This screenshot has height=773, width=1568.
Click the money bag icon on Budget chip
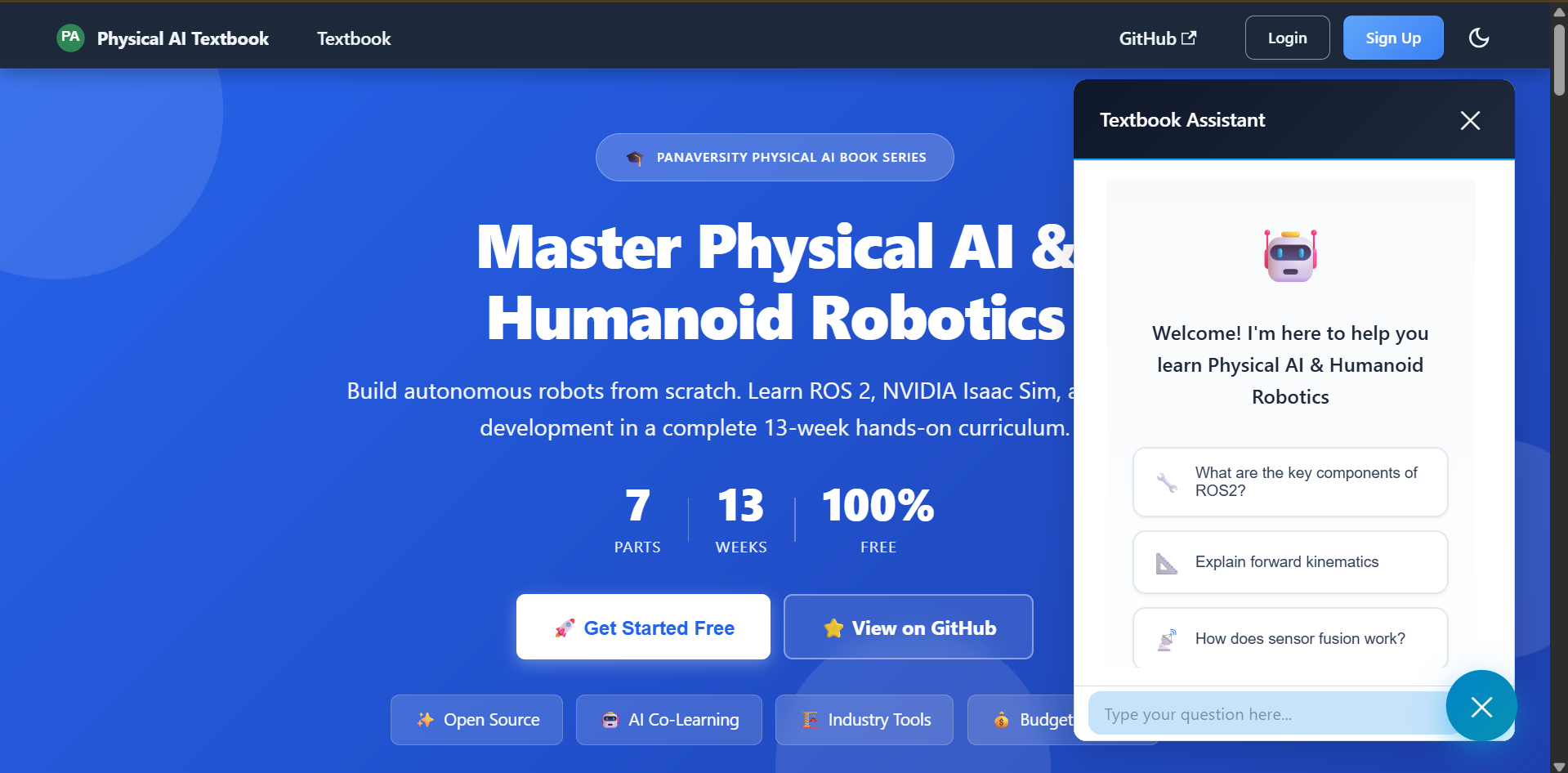click(x=1002, y=720)
